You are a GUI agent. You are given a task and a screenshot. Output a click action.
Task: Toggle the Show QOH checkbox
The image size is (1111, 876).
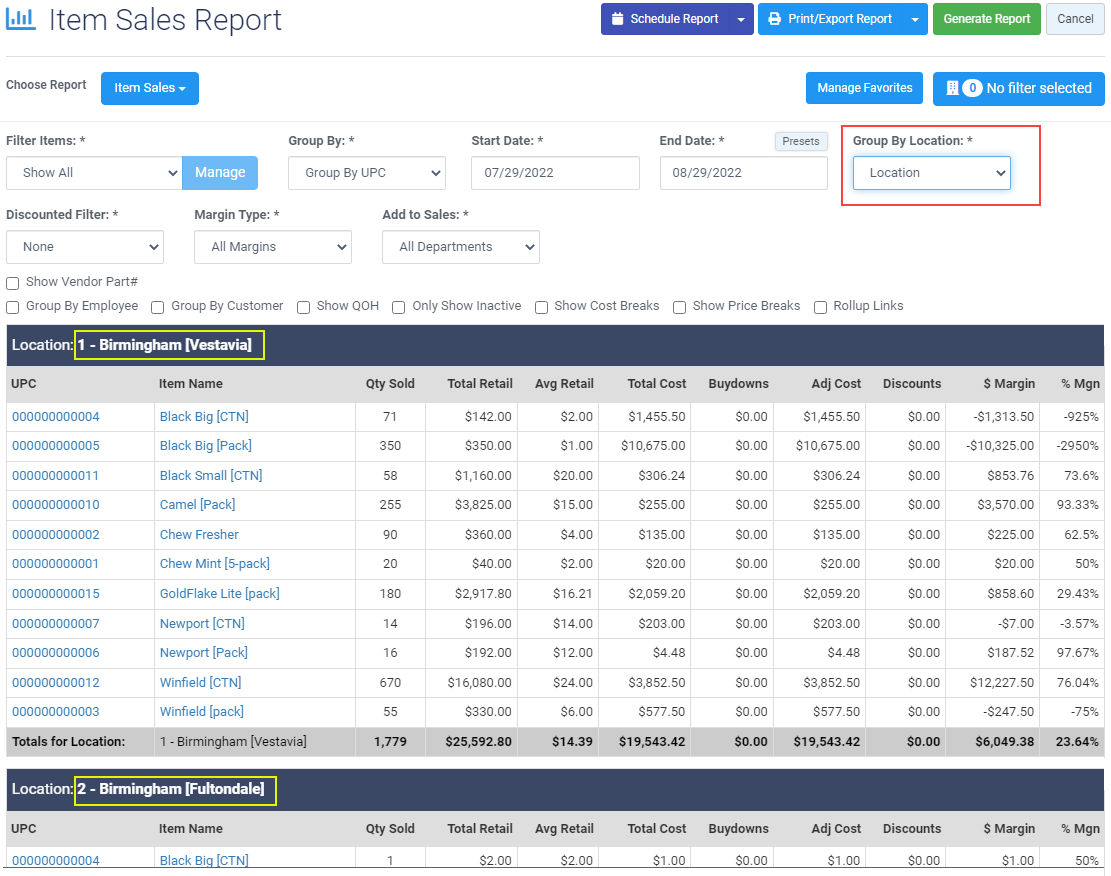303,308
